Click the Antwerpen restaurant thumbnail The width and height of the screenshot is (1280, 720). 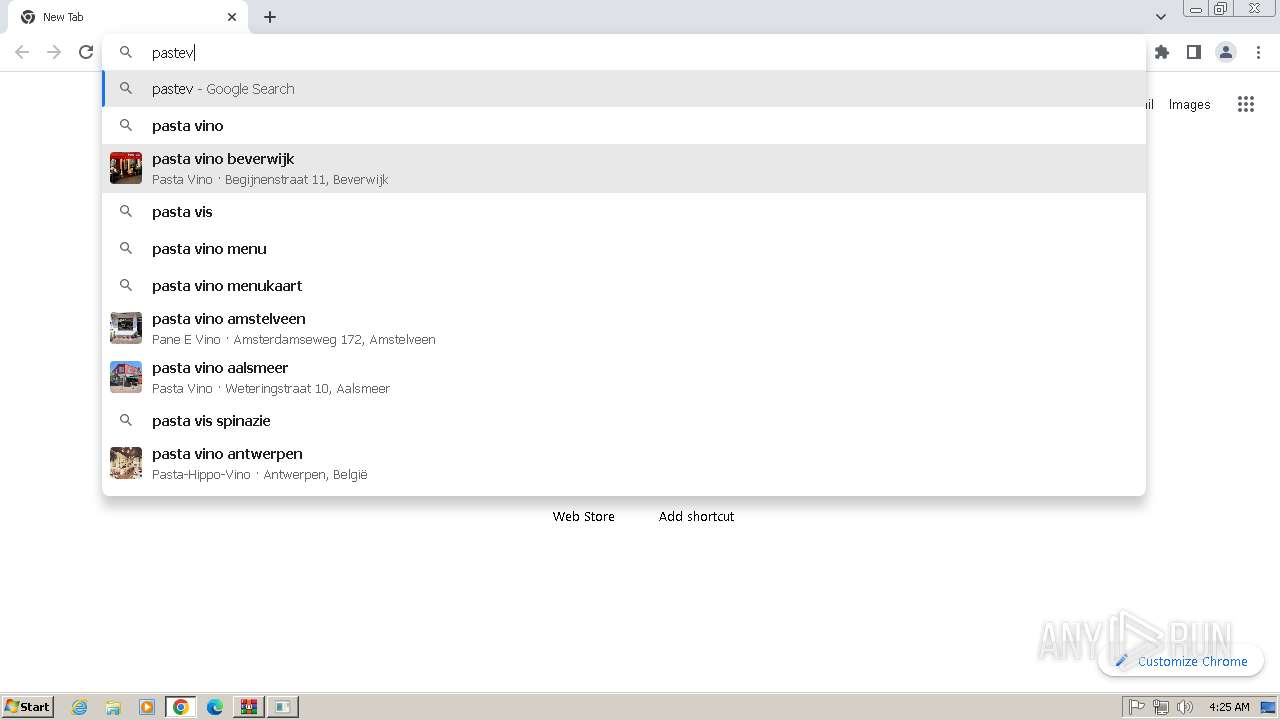pyautogui.click(x=126, y=463)
